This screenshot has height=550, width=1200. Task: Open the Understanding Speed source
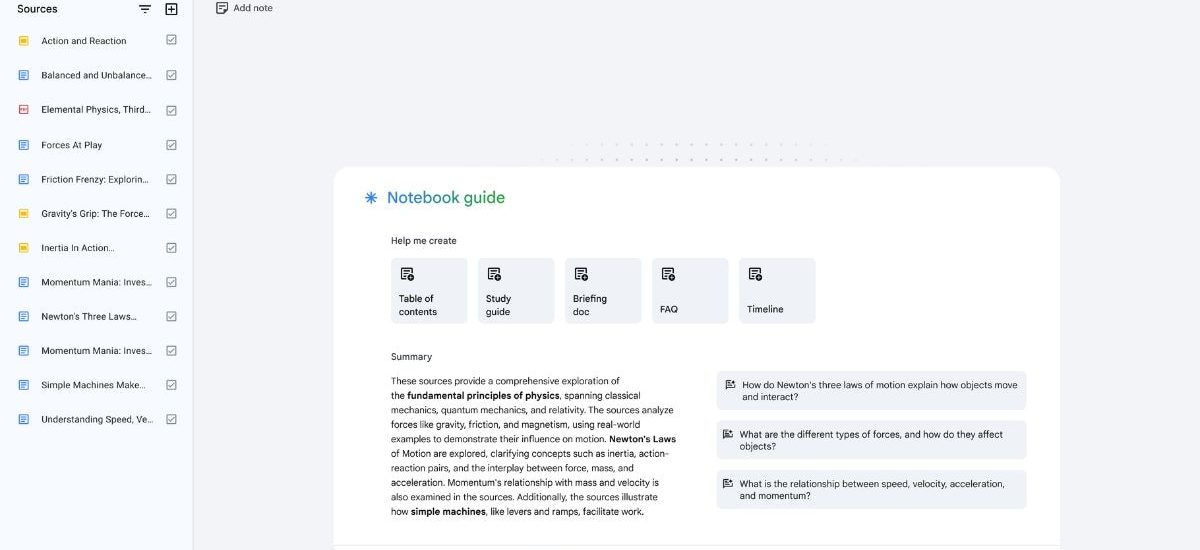[x=96, y=420]
